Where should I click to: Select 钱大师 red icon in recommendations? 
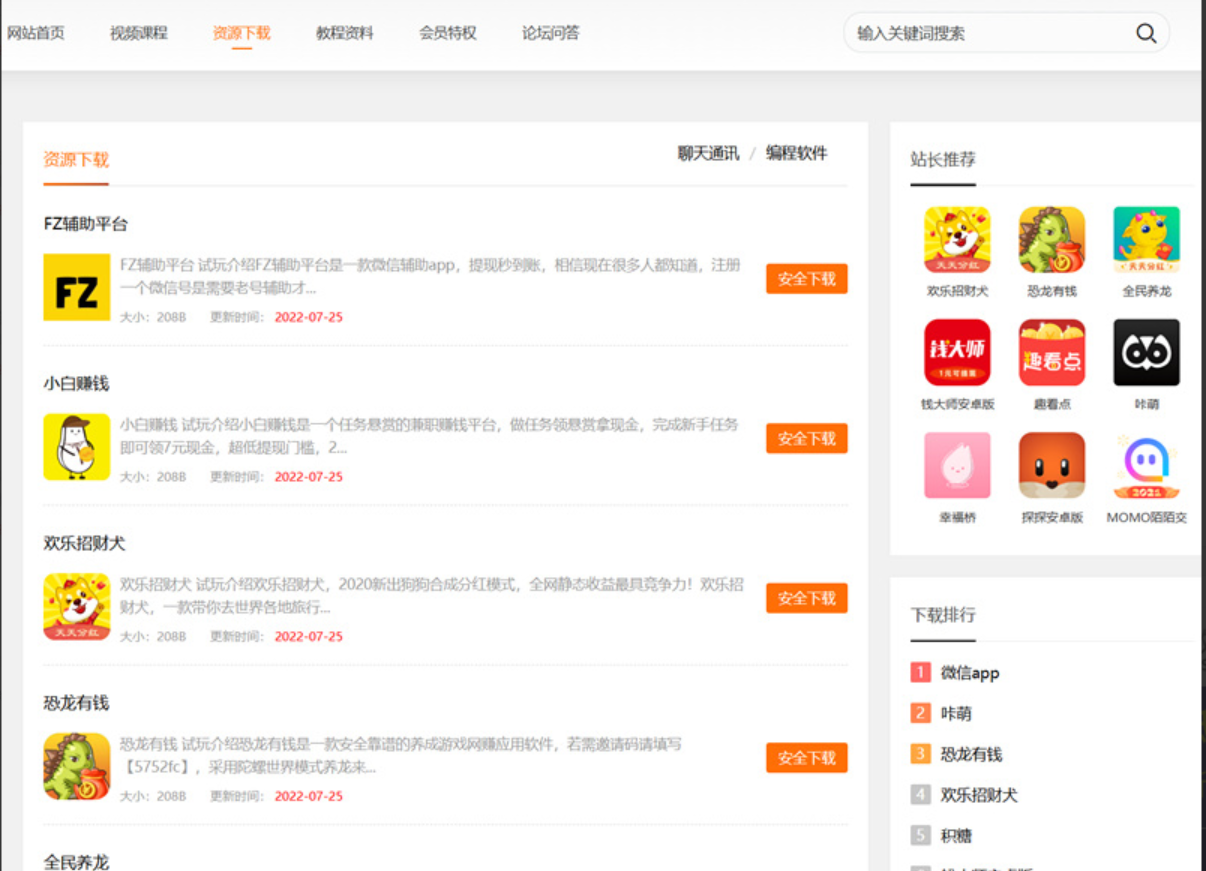[957, 353]
